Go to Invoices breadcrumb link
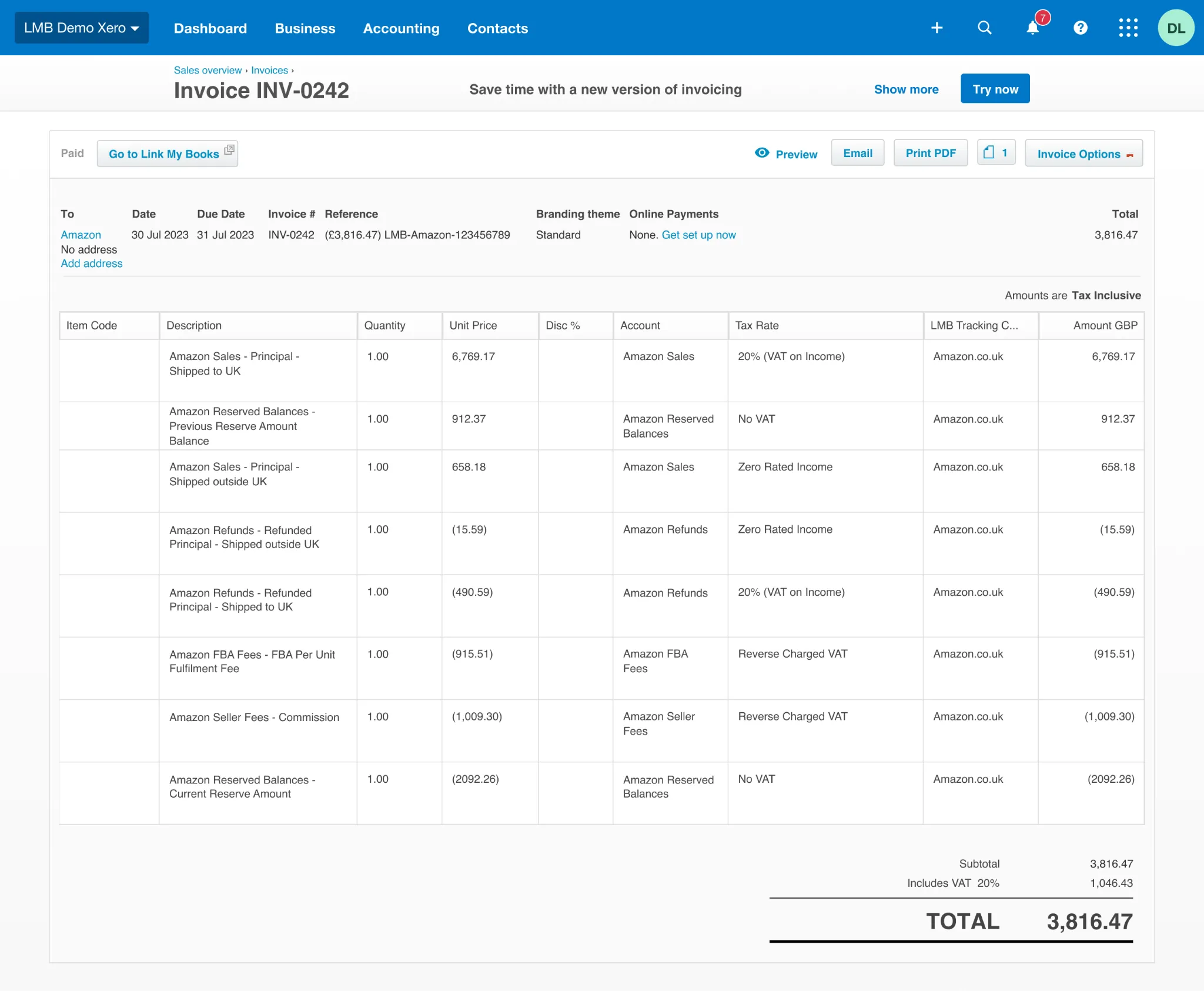The height and width of the screenshot is (991, 1204). tap(269, 70)
